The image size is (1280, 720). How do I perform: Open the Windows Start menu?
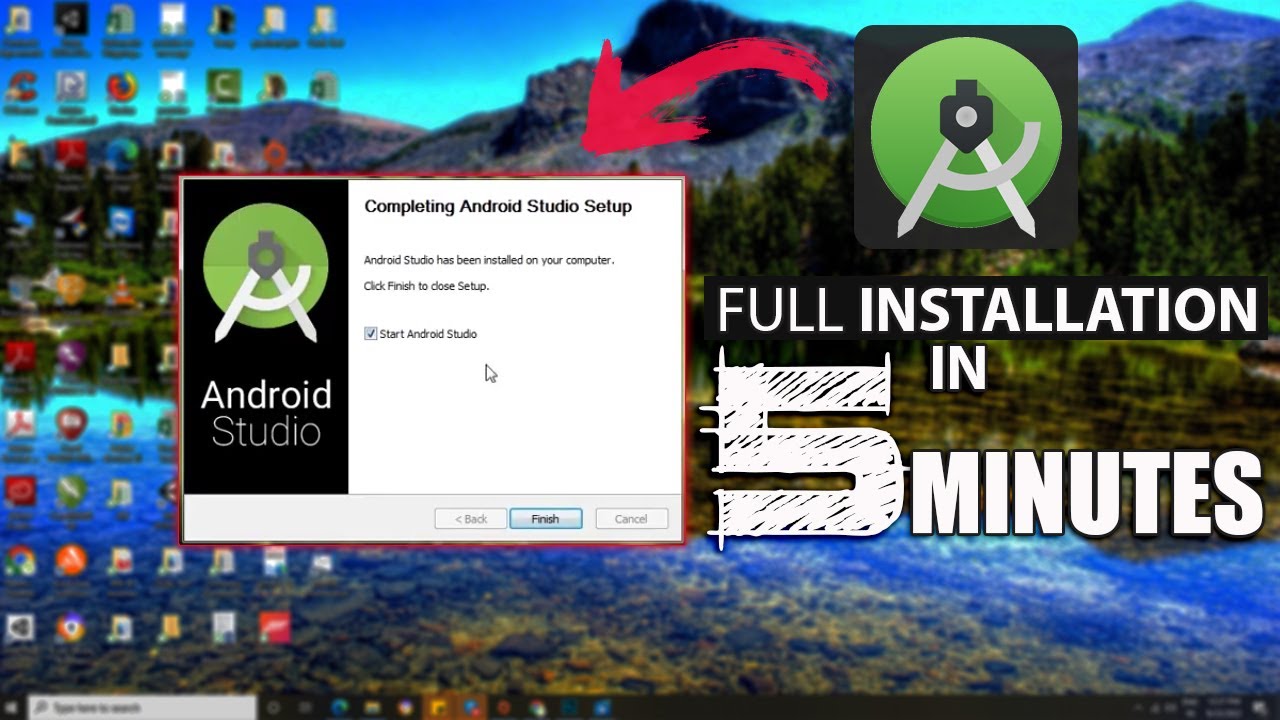[14, 708]
